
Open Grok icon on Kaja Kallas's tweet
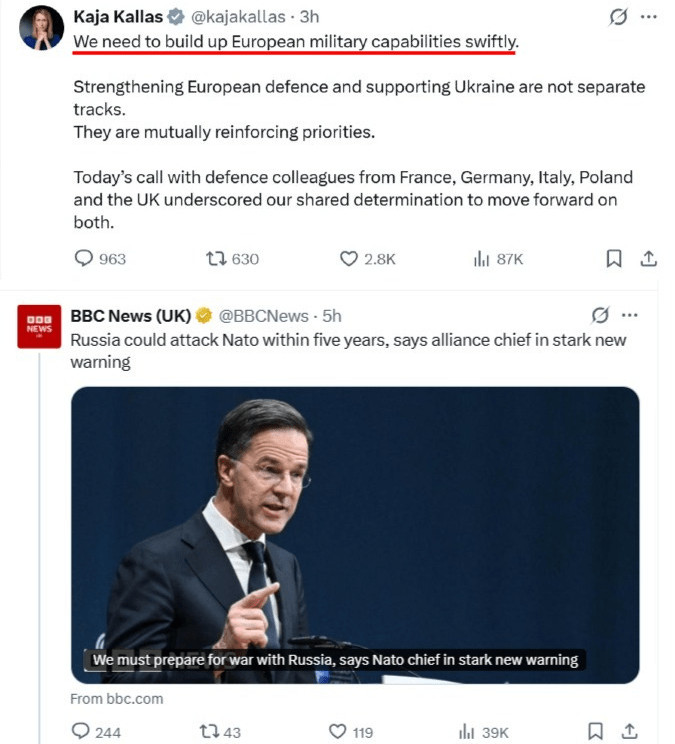619,17
